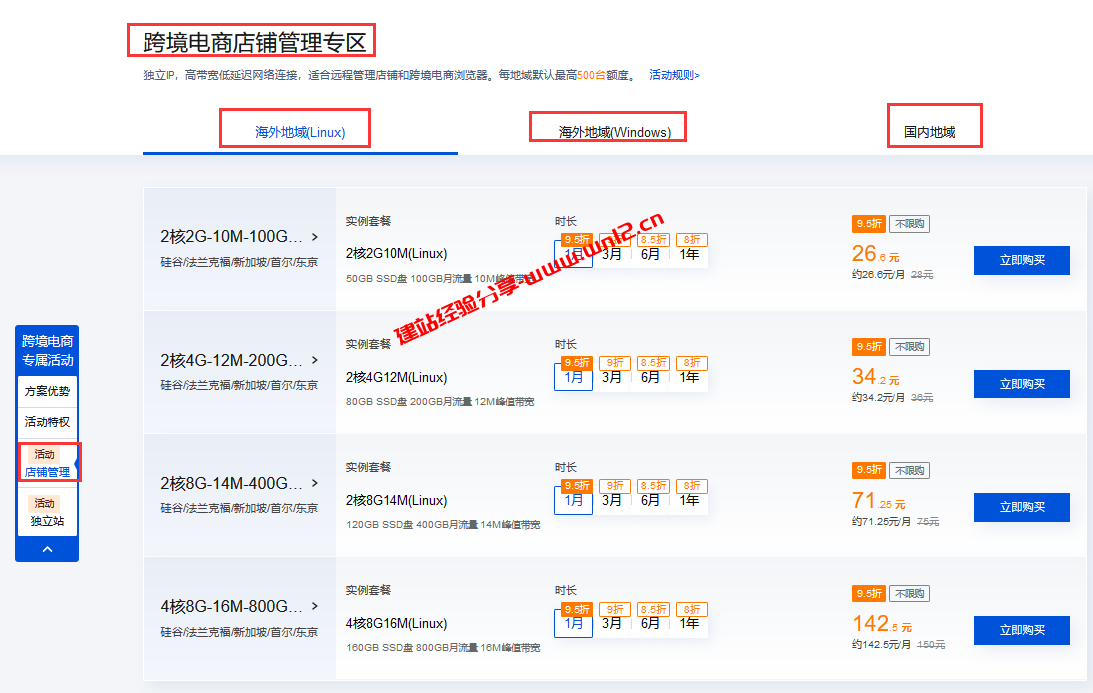Switch to the 海外地域(Windows) tab
The image size is (1093, 693).
607,128
